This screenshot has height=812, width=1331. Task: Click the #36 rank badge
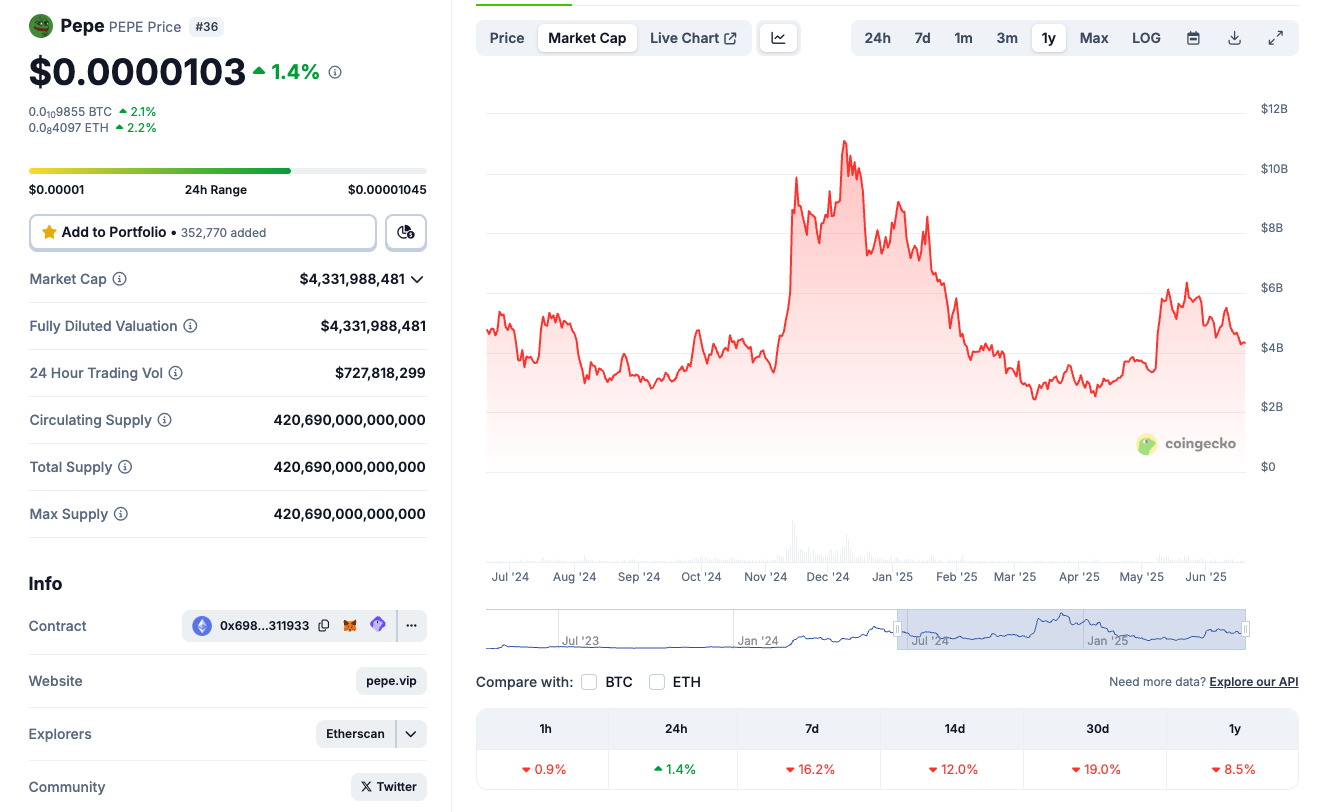pos(206,27)
